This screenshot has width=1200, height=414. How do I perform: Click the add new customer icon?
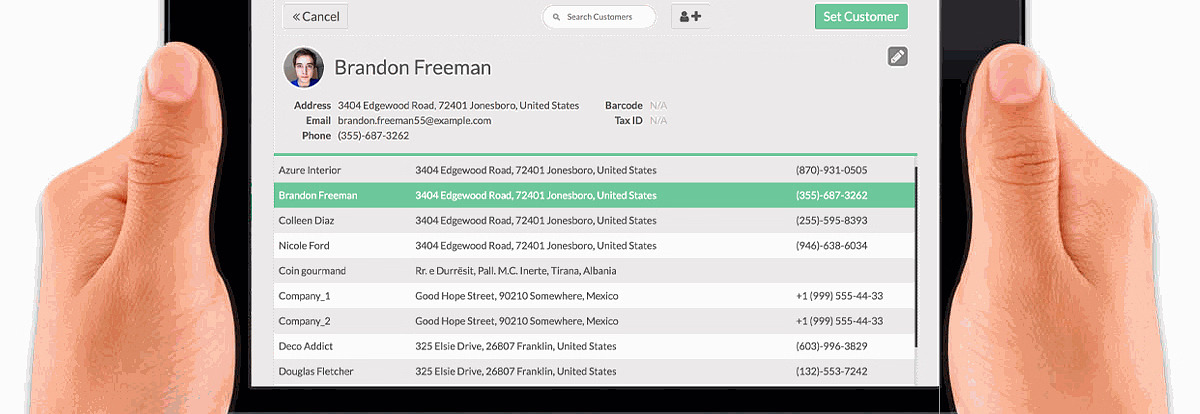[690, 17]
